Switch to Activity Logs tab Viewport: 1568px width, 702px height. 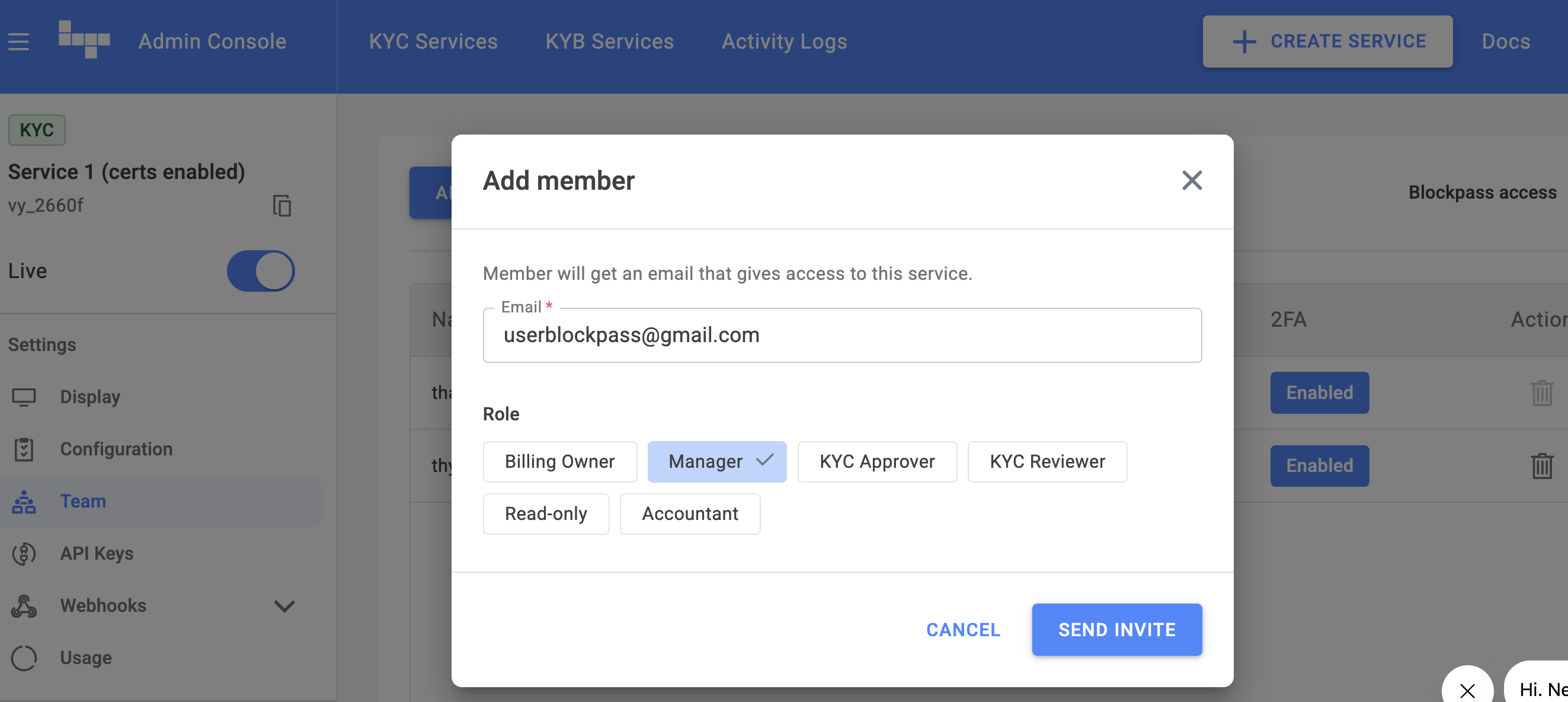(x=784, y=42)
